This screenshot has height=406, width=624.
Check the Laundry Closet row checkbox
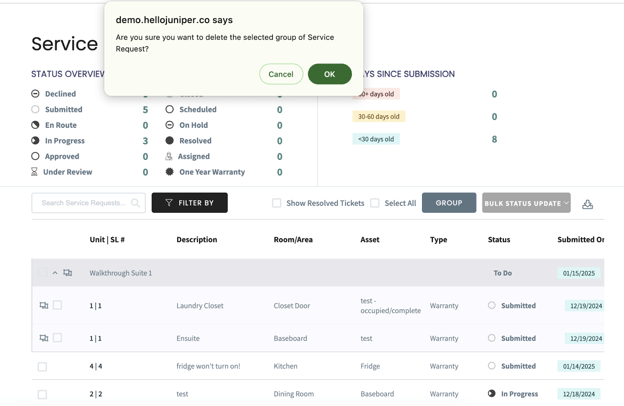[57, 305]
